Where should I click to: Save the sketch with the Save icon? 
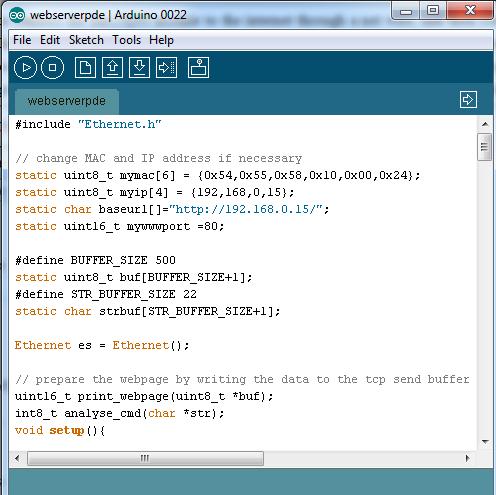point(139,68)
